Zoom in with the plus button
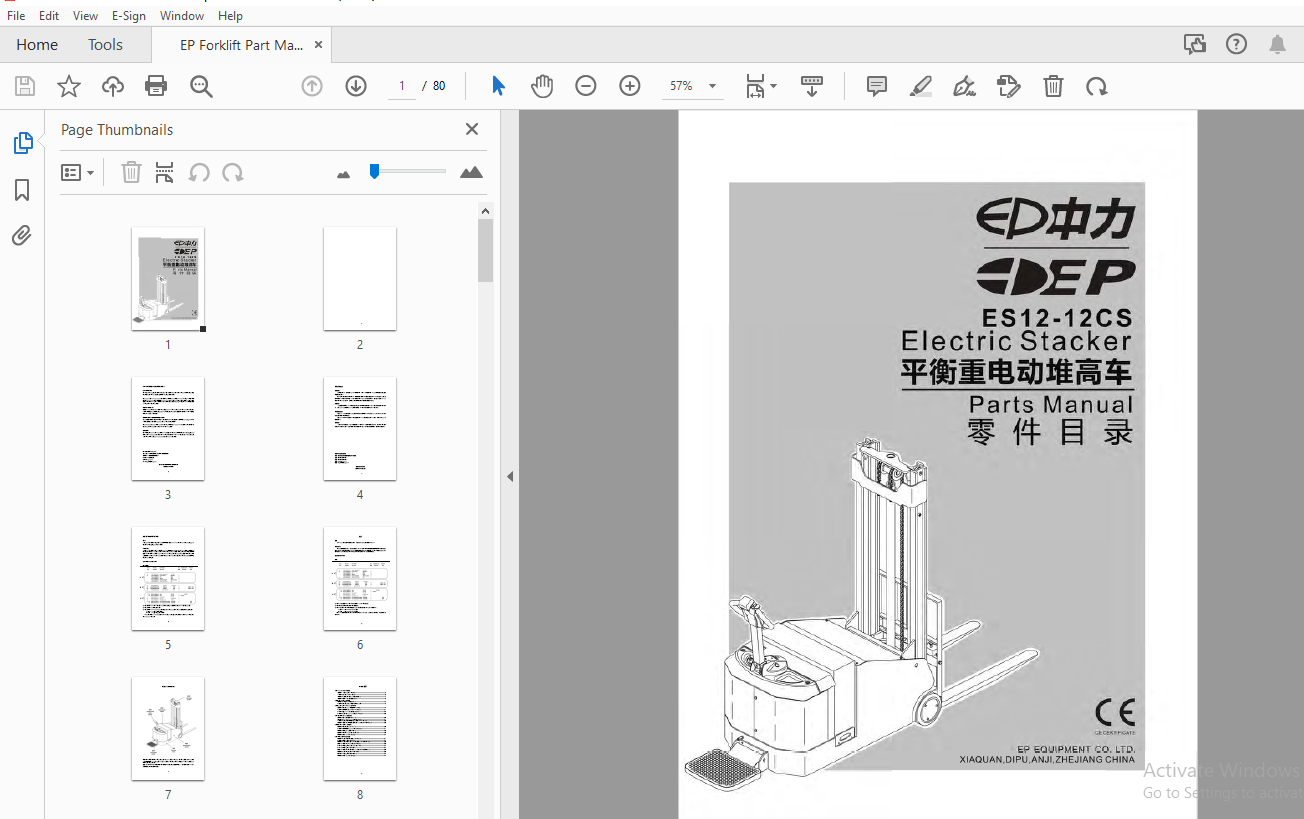The width and height of the screenshot is (1304, 819). 630,86
